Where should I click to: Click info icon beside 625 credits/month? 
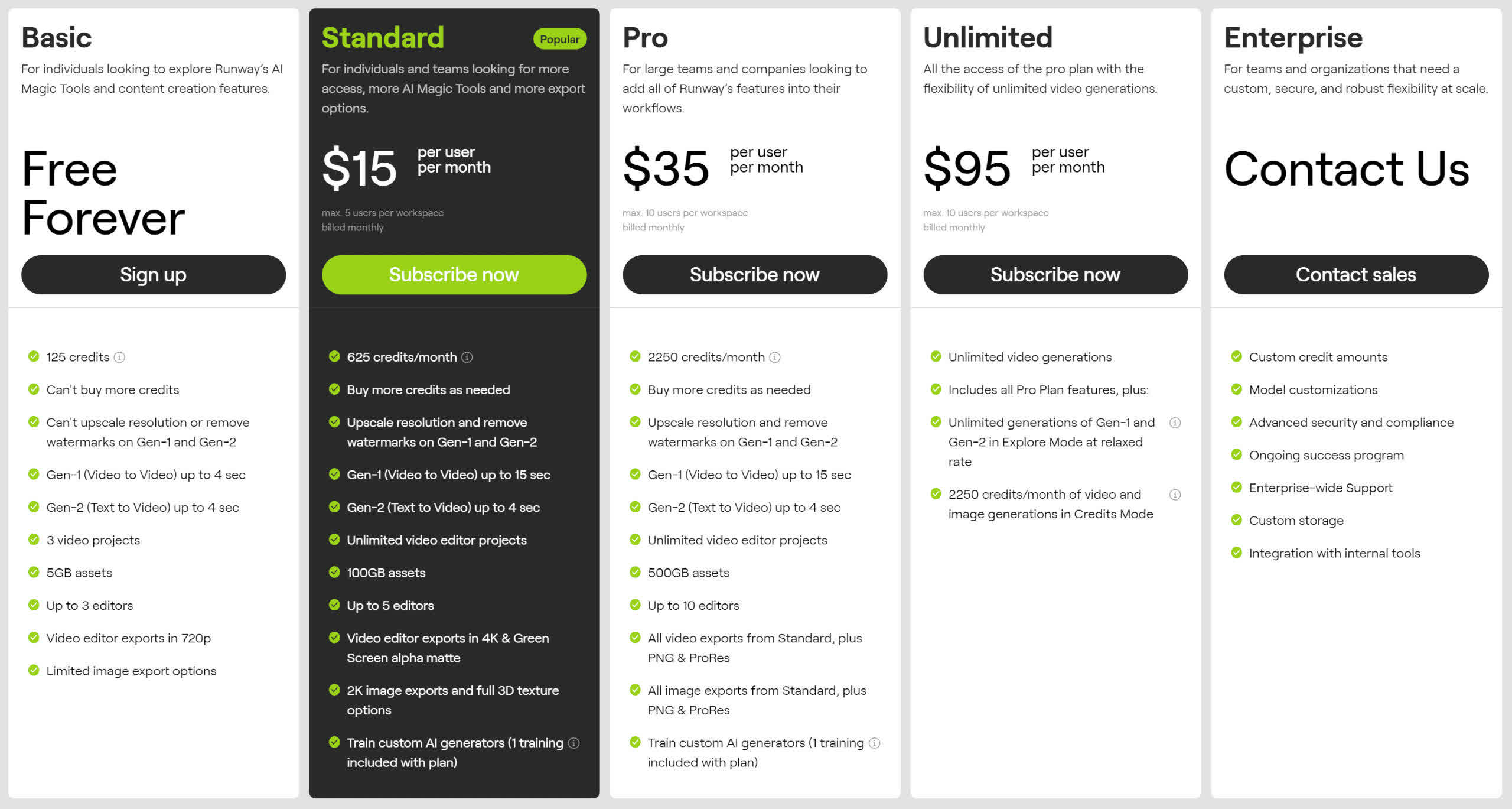pos(467,358)
